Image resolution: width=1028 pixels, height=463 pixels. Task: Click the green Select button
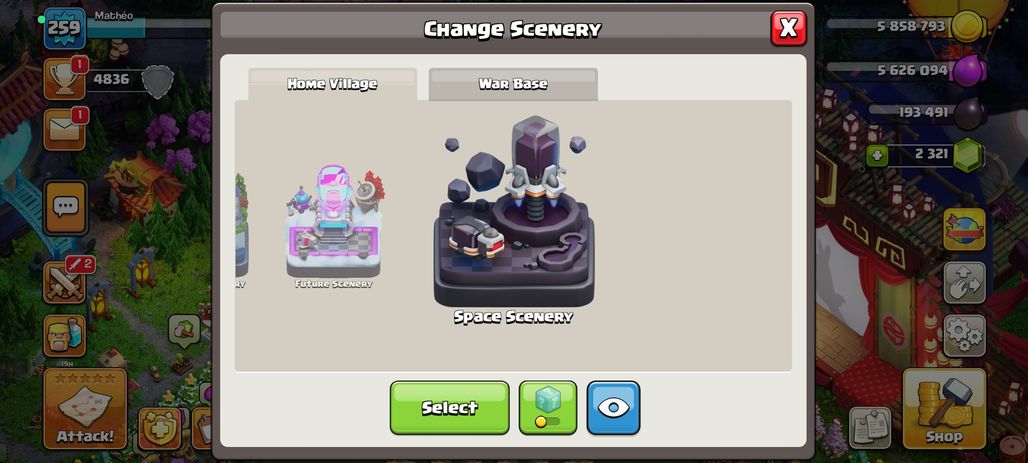click(450, 408)
